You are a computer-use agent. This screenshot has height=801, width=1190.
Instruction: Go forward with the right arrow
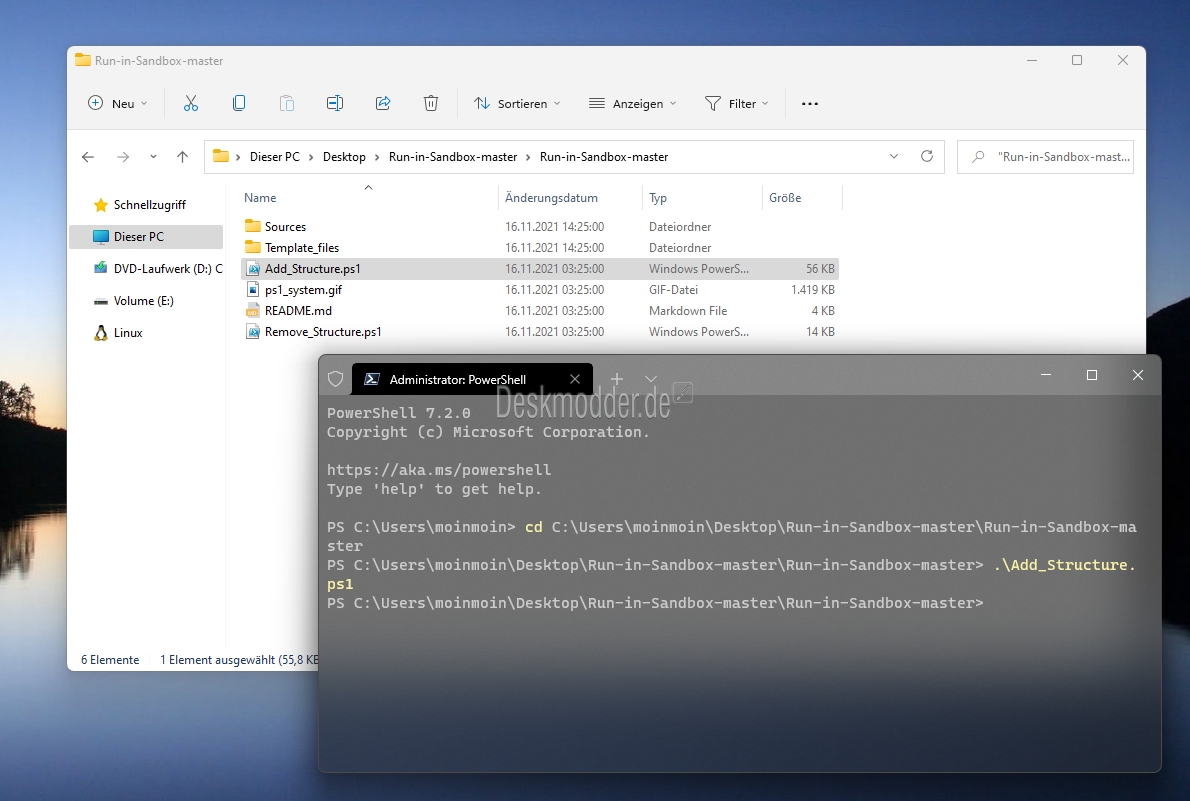click(x=122, y=157)
